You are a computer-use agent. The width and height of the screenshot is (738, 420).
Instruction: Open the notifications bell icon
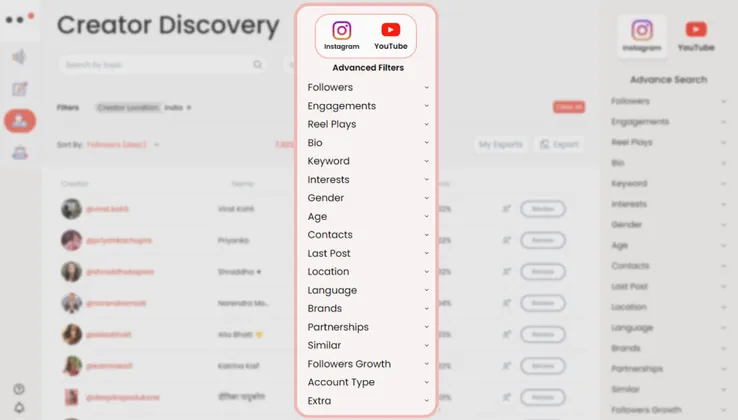pyautogui.click(x=19, y=407)
